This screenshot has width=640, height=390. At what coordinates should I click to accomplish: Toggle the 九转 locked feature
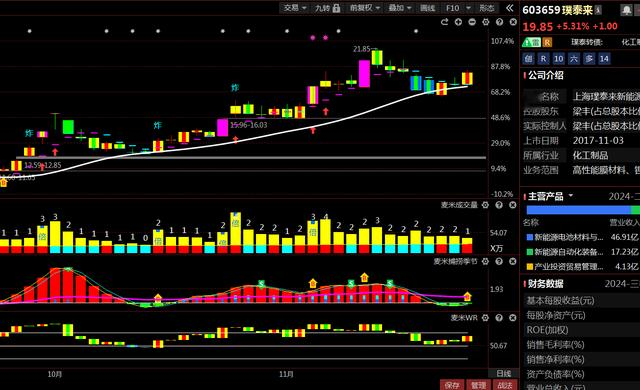(x=327, y=8)
